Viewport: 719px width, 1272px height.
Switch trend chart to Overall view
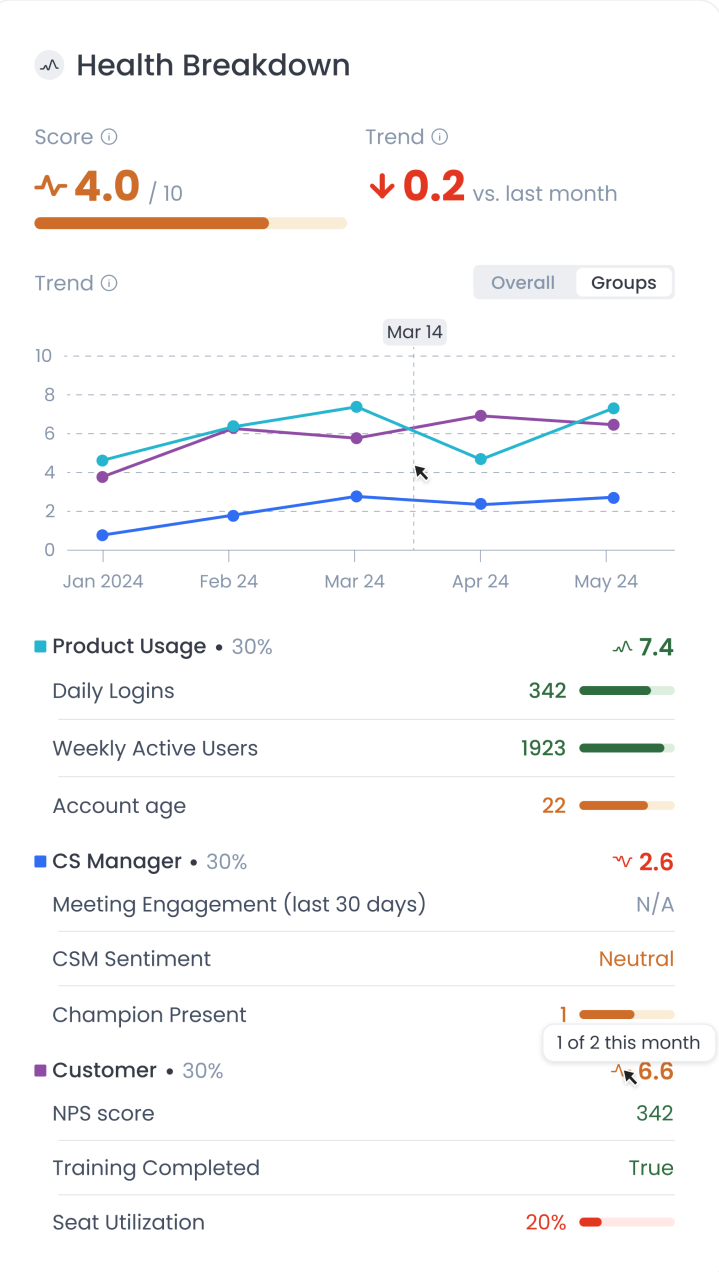coord(523,283)
